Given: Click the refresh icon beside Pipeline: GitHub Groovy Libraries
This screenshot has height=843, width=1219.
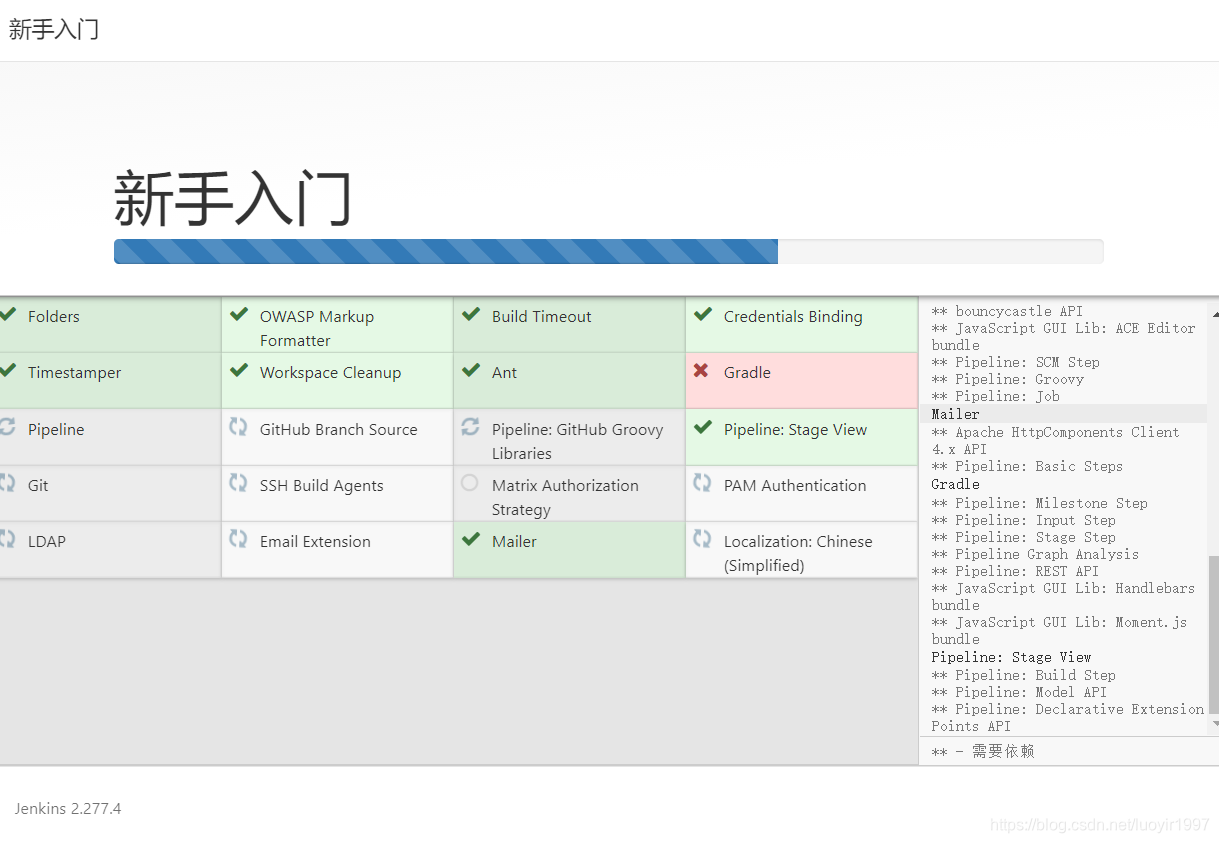Looking at the screenshot, I should (x=470, y=427).
